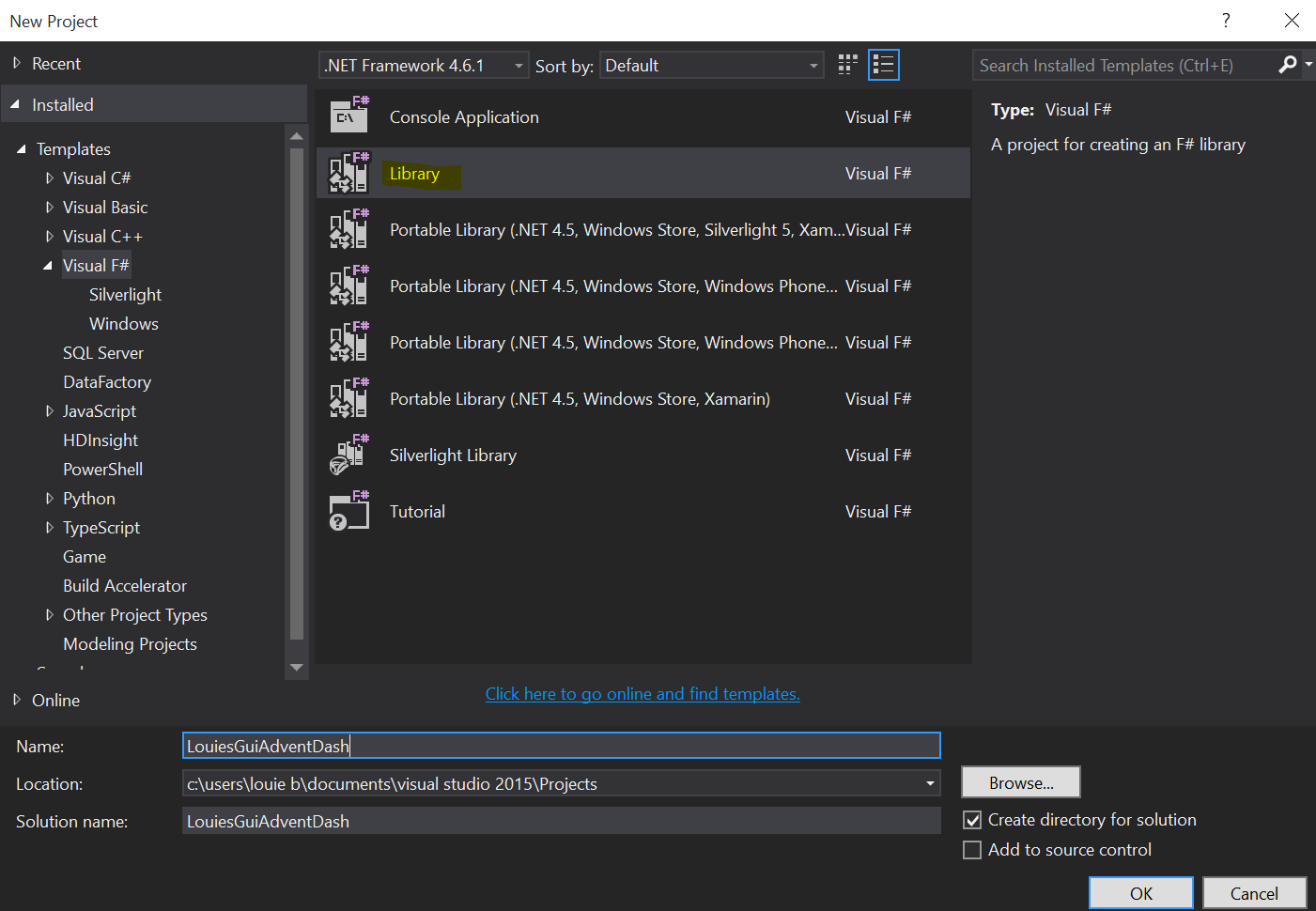Select the Console Application template name

464,116
